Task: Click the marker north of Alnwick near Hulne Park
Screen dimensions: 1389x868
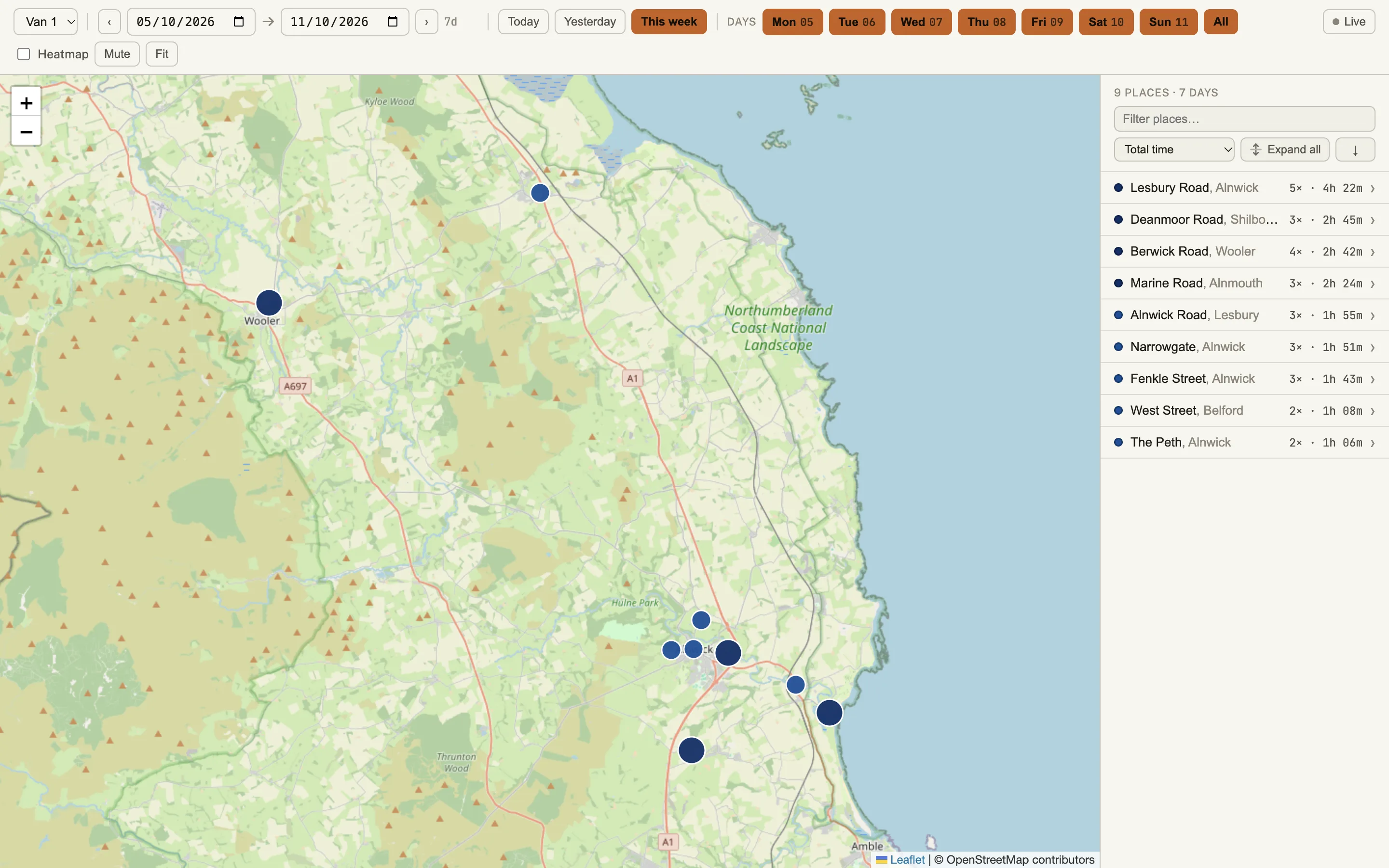Action: [x=701, y=620]
